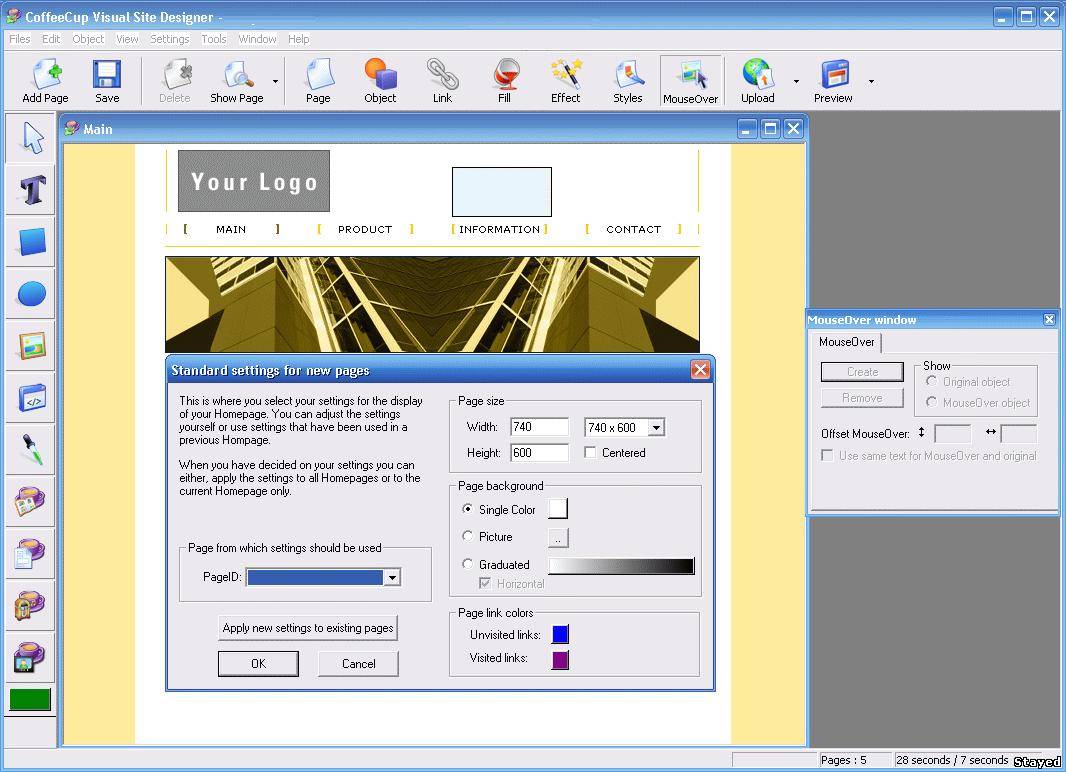This screenshot has width=1066, height=772.
Task: Select the picture insert tool
Action: [31, 346]
